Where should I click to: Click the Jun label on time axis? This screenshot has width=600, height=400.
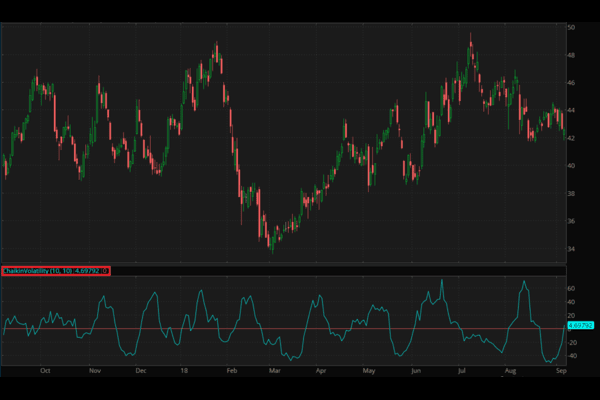pyautogui.click(x=415, y=369)
